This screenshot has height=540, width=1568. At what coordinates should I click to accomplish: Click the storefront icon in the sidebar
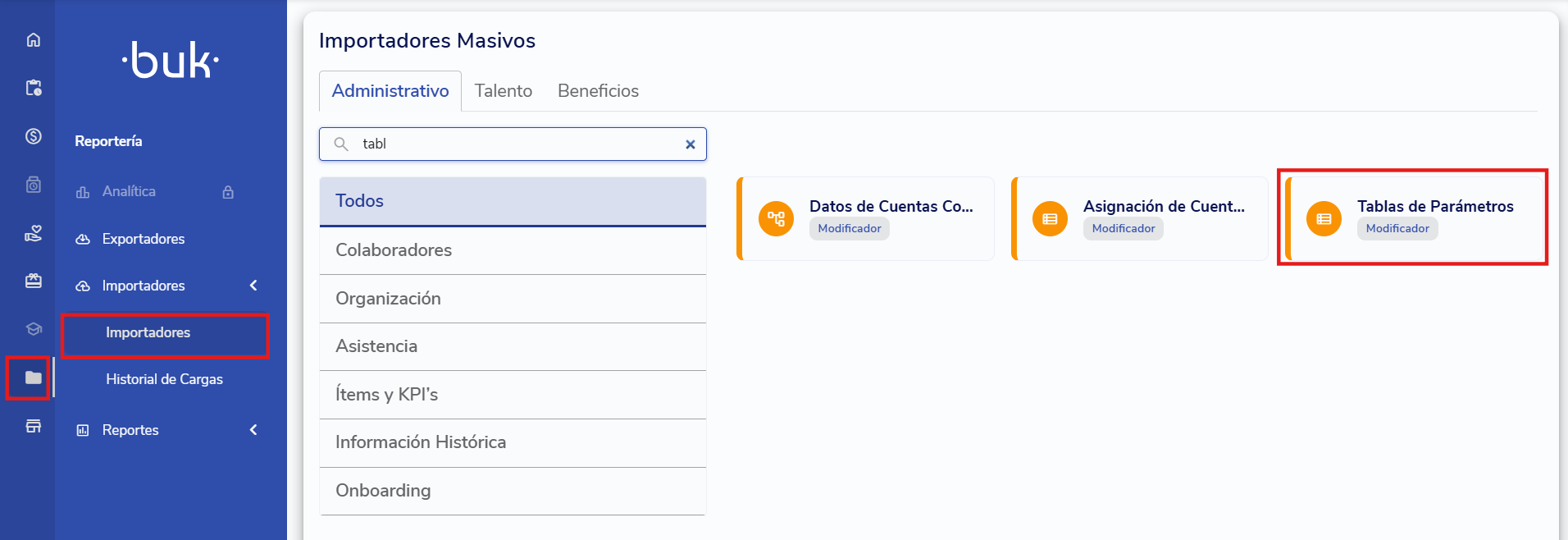click(34, 426)
